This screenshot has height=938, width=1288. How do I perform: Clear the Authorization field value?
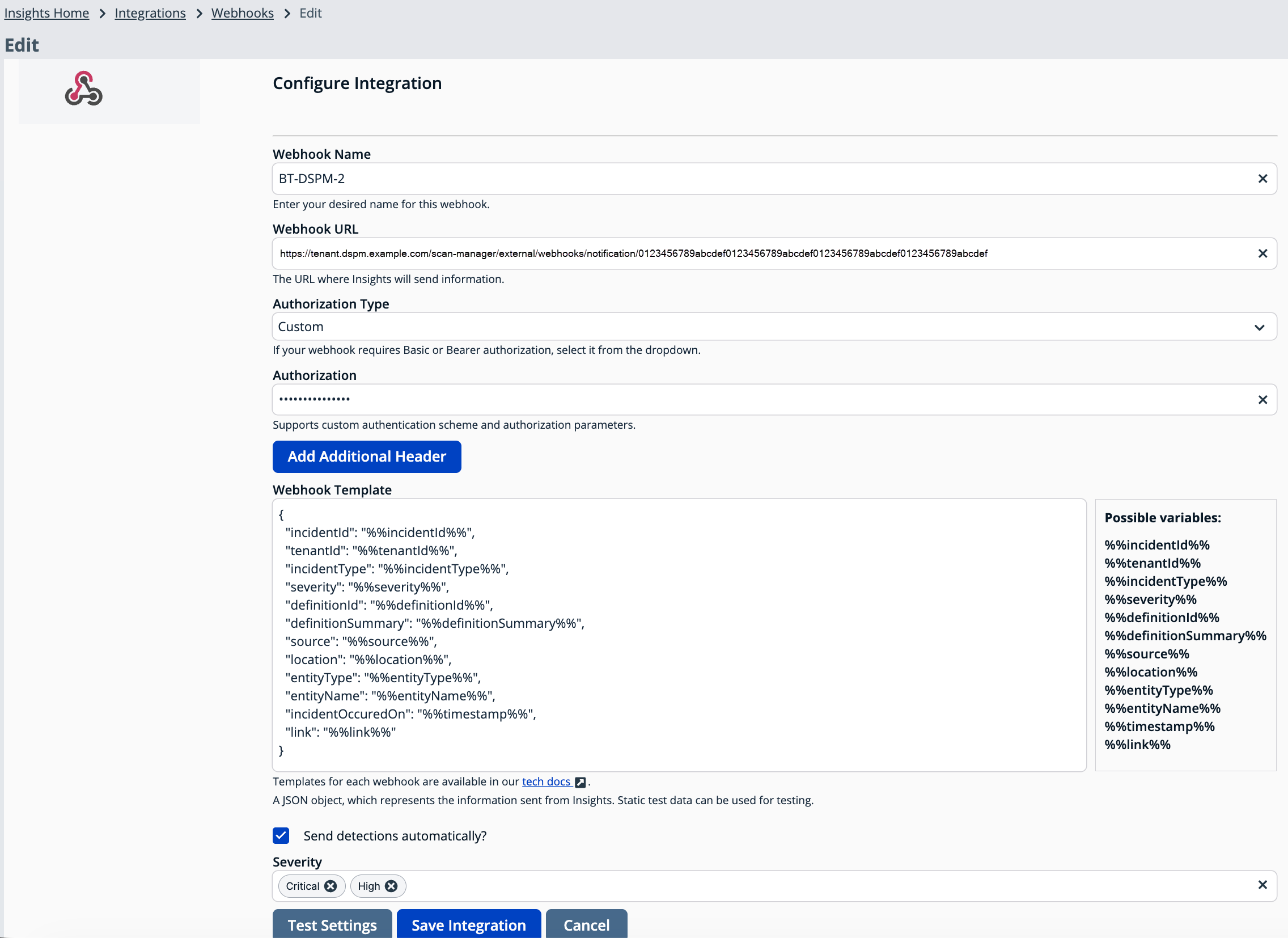tap(1262, 400)
